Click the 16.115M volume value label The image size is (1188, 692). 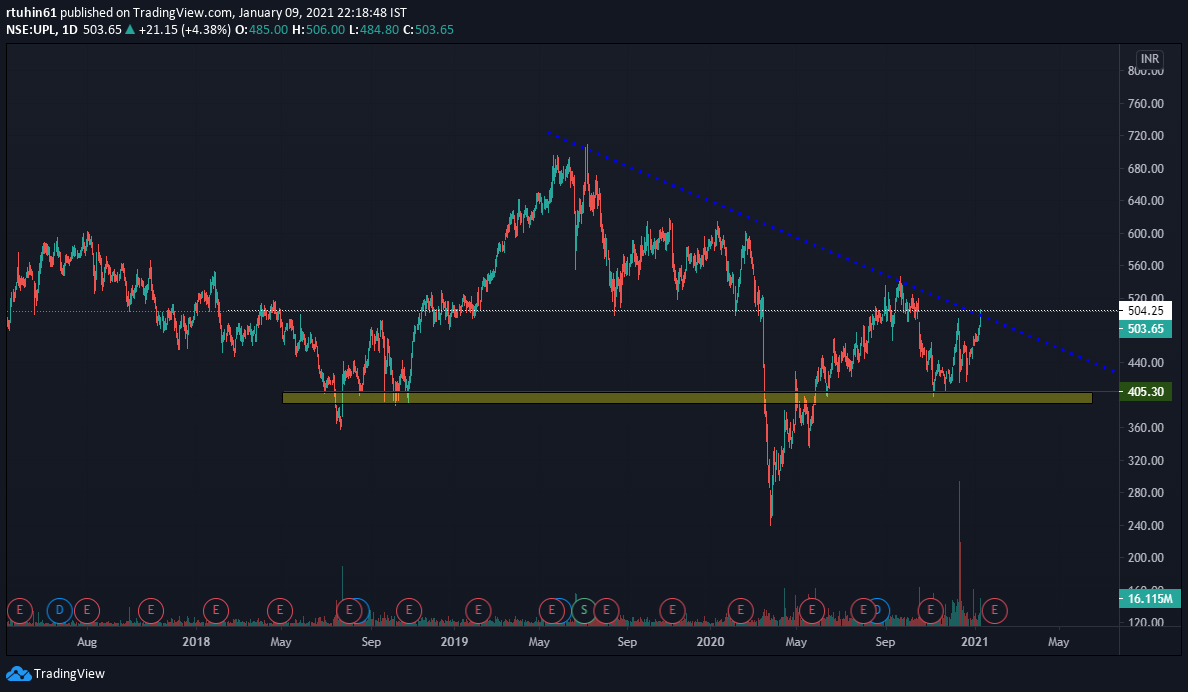1150,599
